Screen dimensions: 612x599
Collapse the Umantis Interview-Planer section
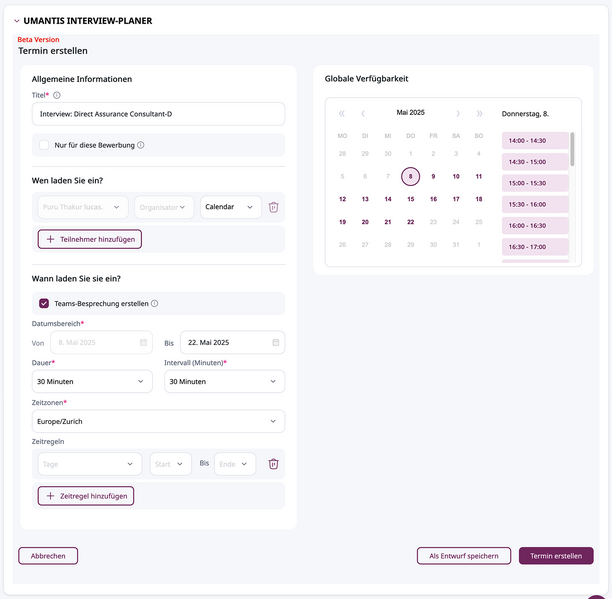pyautogui.click(x=17, y=21)
